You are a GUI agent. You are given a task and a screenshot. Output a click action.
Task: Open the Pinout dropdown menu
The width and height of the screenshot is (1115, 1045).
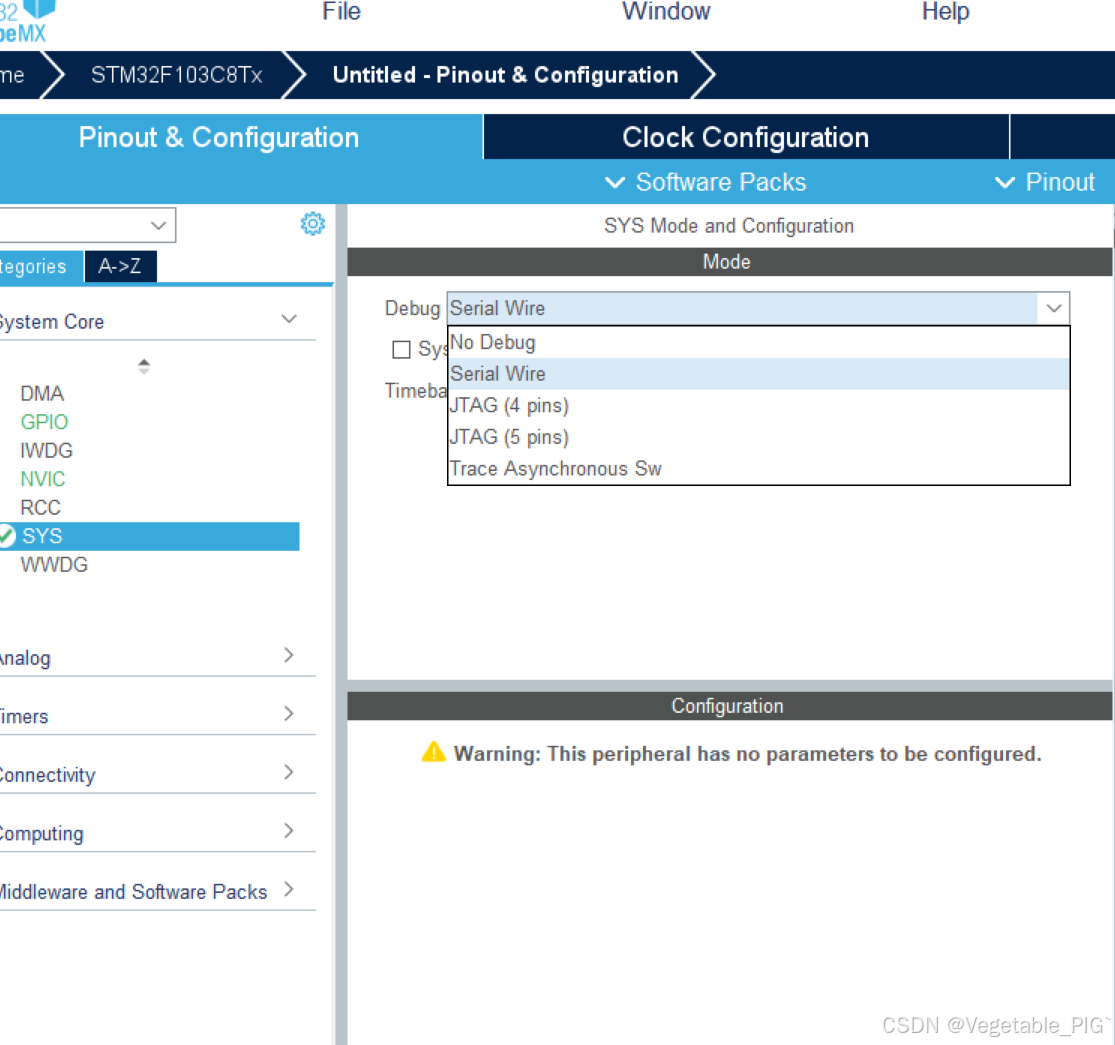pyautogui.click(x=1045, y=182)
